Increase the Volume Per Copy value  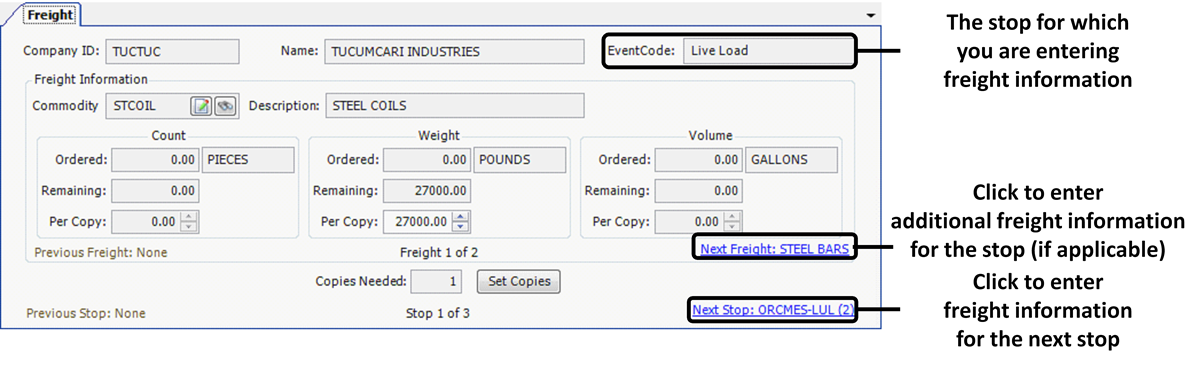[x=733, y=217]
